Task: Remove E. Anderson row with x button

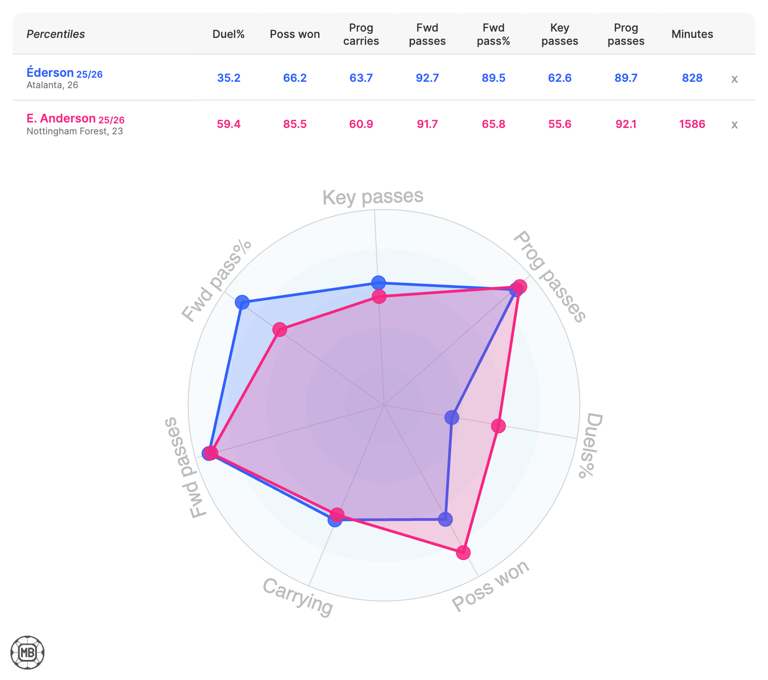Action: pyautogui.click(x=734, y=125)
